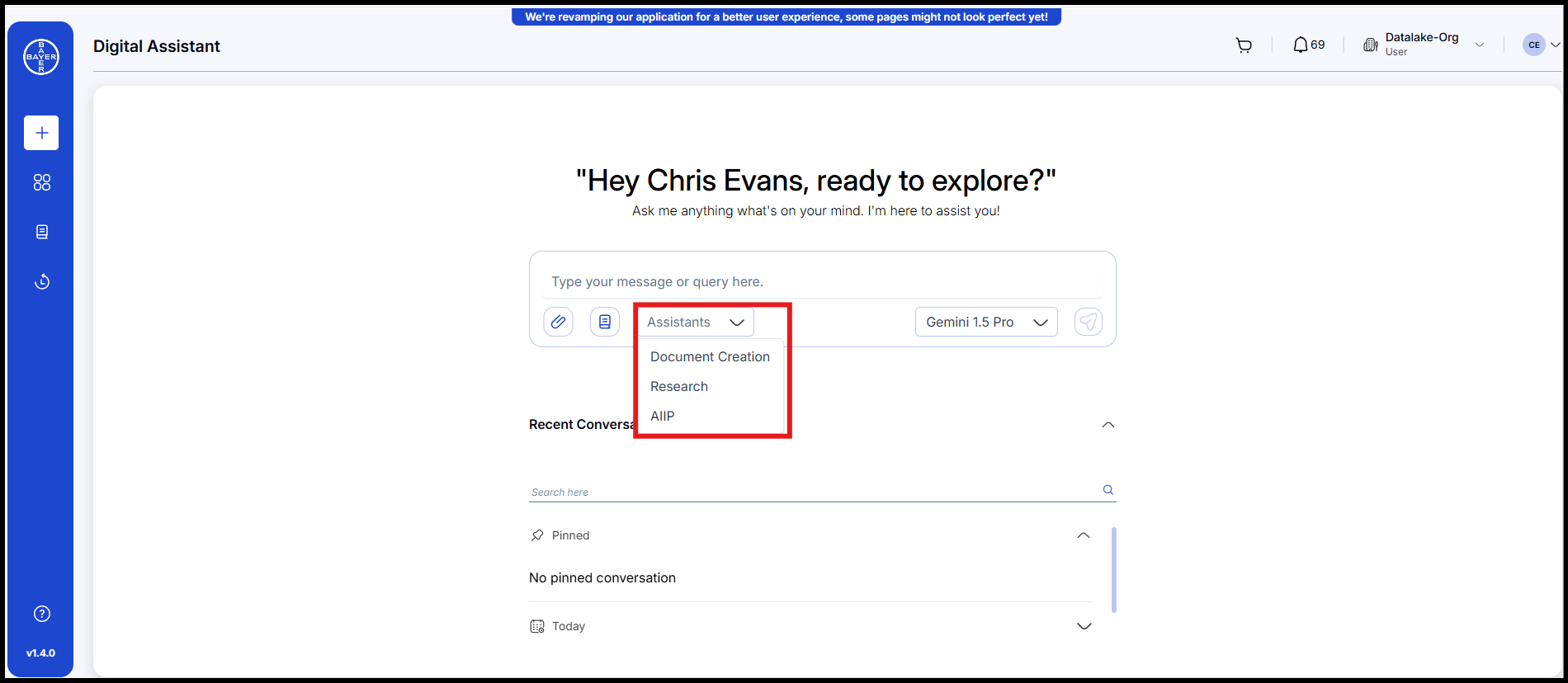Image resolution: width=1568 pixels, height=683 pixels.
Task: Open the documents icon in the sidebar
Action: click(x=42, y=232)
